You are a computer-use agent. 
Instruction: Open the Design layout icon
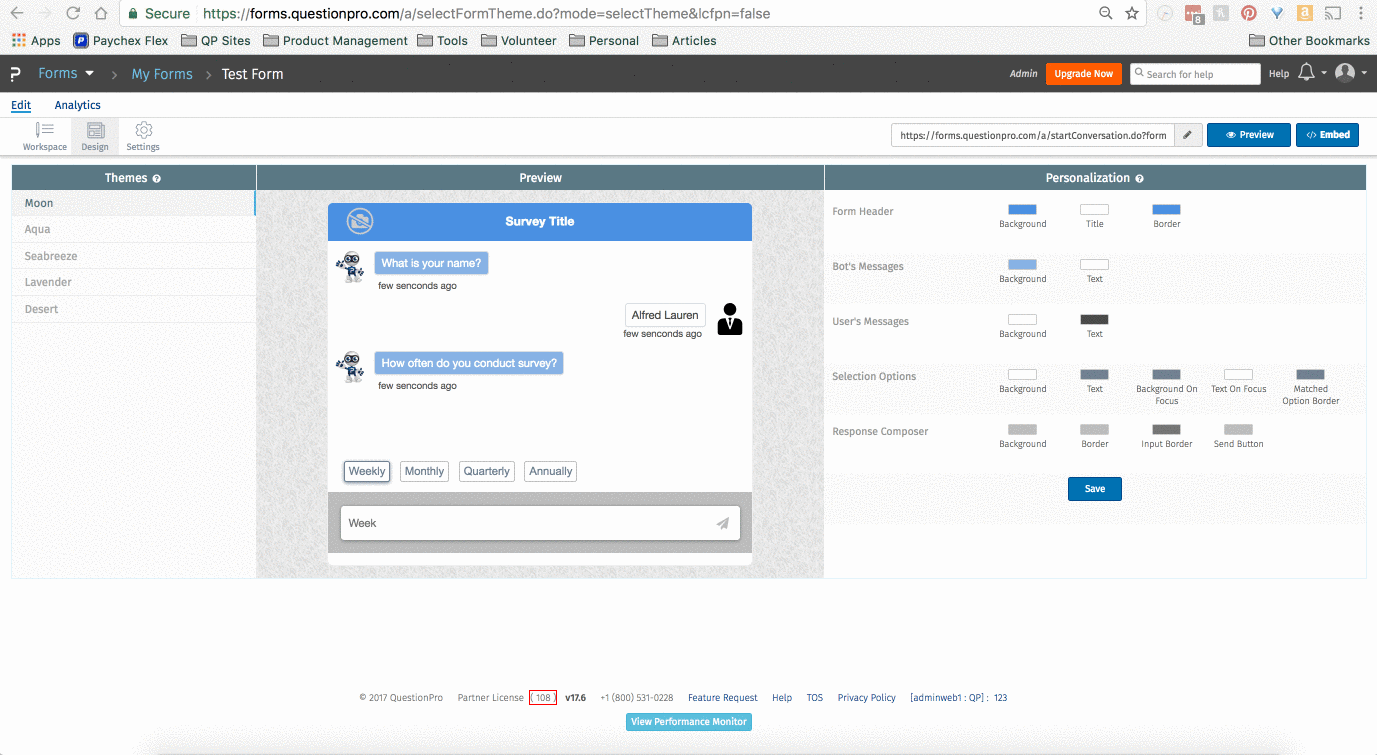[x=95, y=136]
